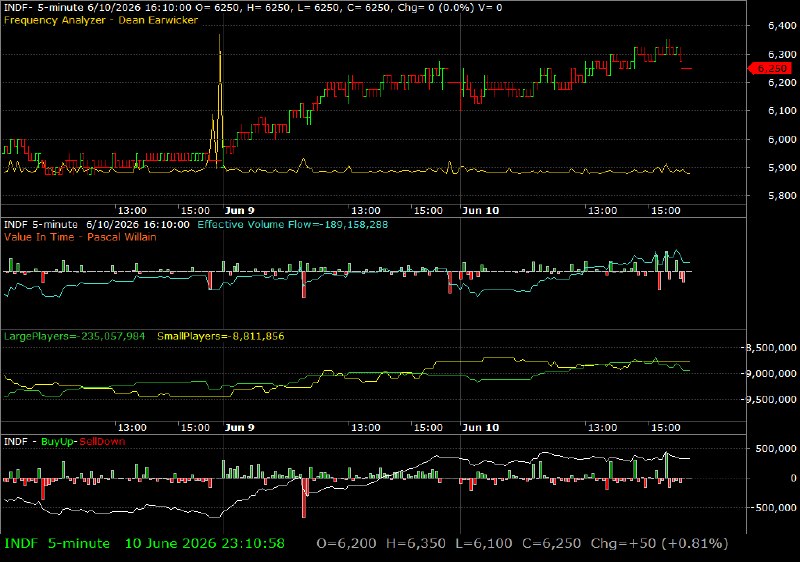Click the 9,500,000 players axis label
Image resolution: width=800 pixels, height=562 pixels.
771,400
